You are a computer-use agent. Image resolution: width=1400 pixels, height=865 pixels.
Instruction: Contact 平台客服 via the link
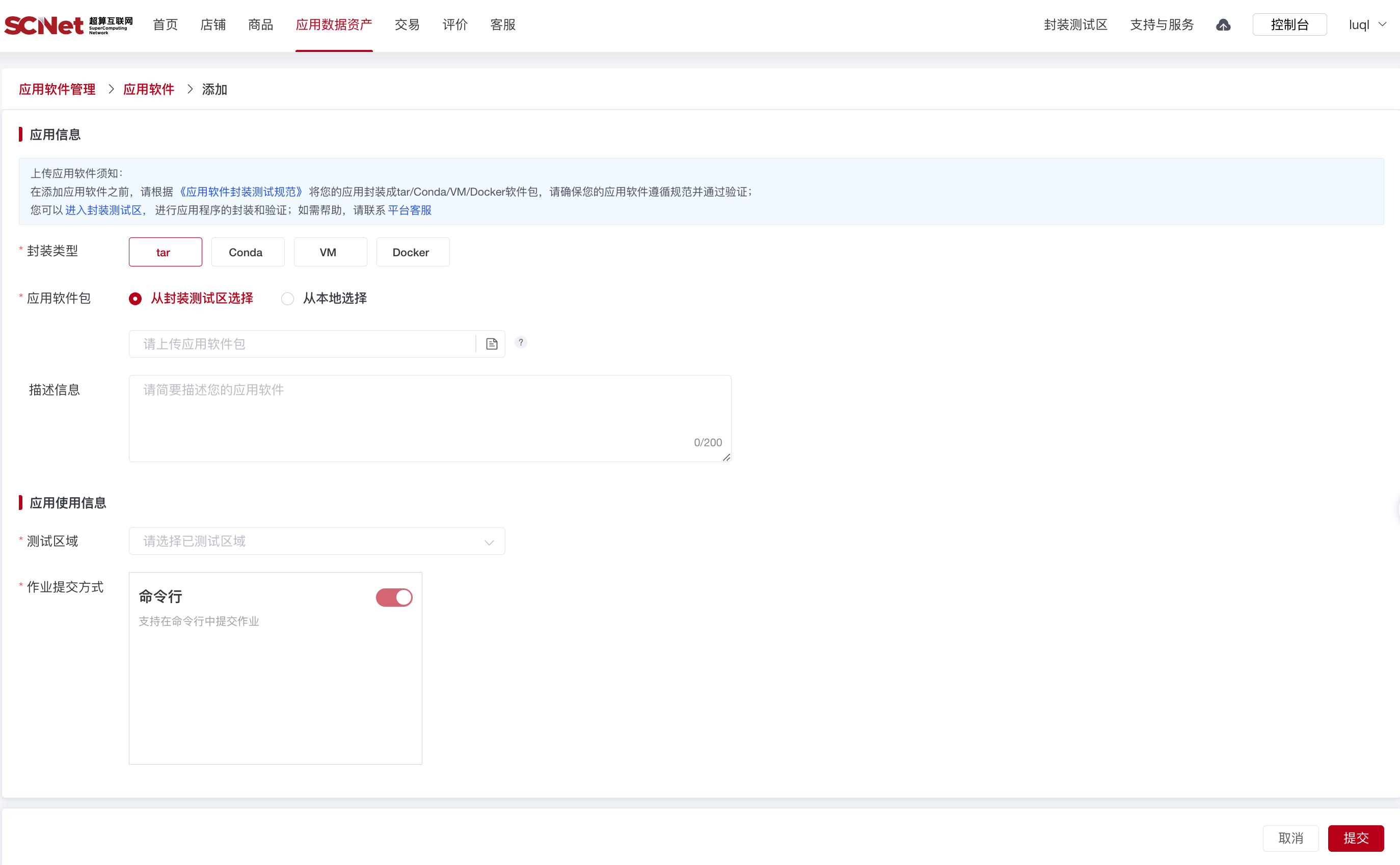pos(410,210)
